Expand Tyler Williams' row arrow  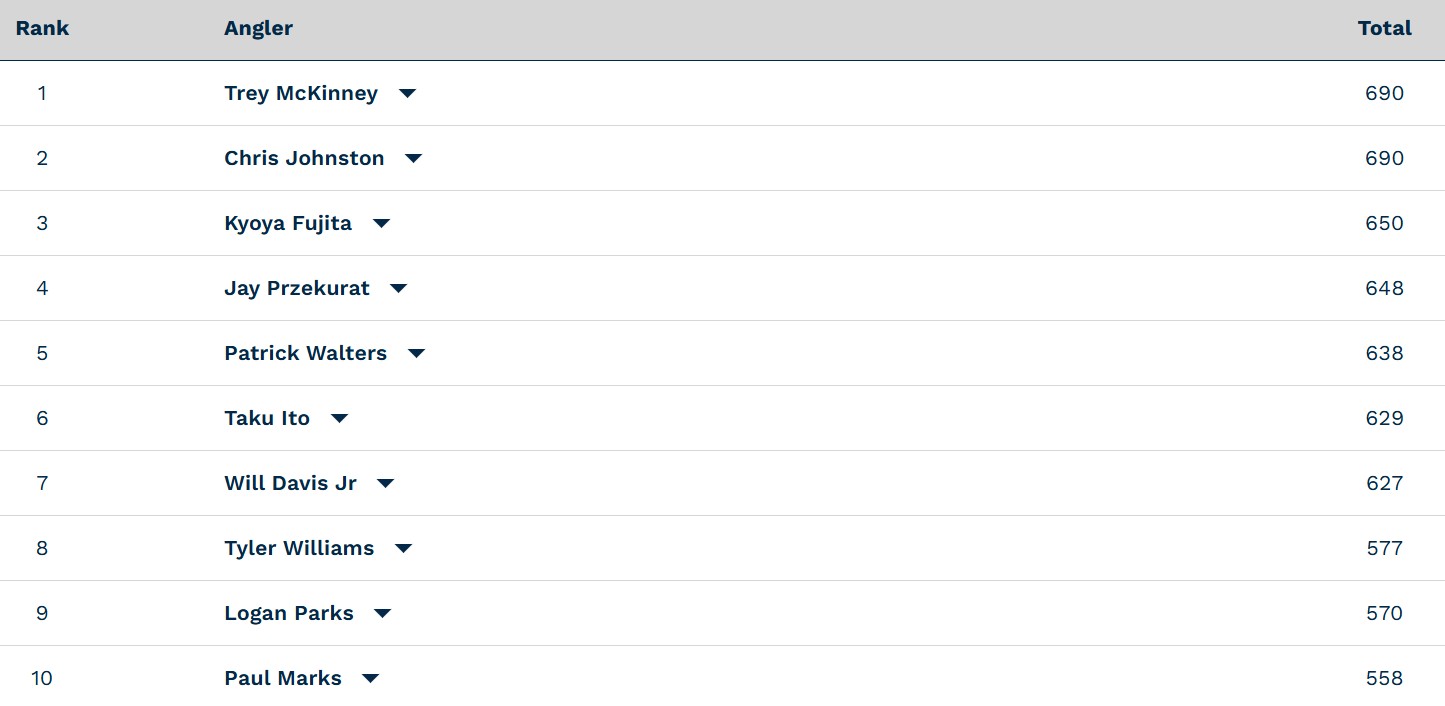403,549
